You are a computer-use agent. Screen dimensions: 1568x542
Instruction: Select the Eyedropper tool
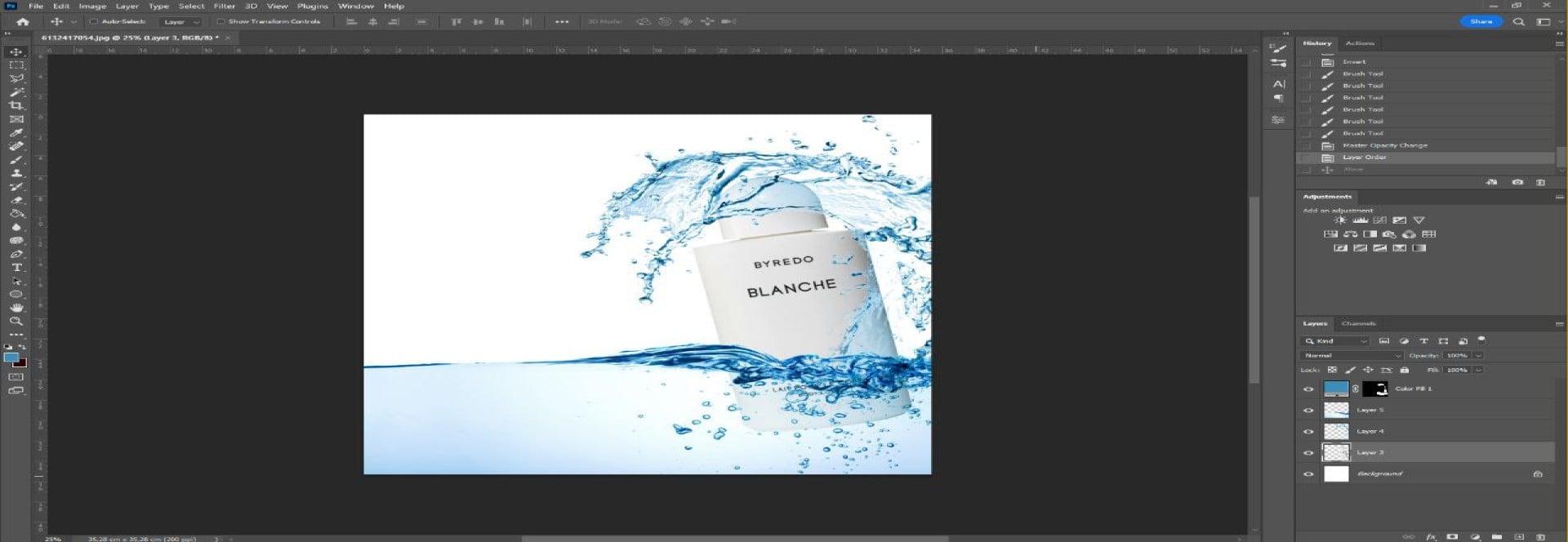[x=16, y=132]
